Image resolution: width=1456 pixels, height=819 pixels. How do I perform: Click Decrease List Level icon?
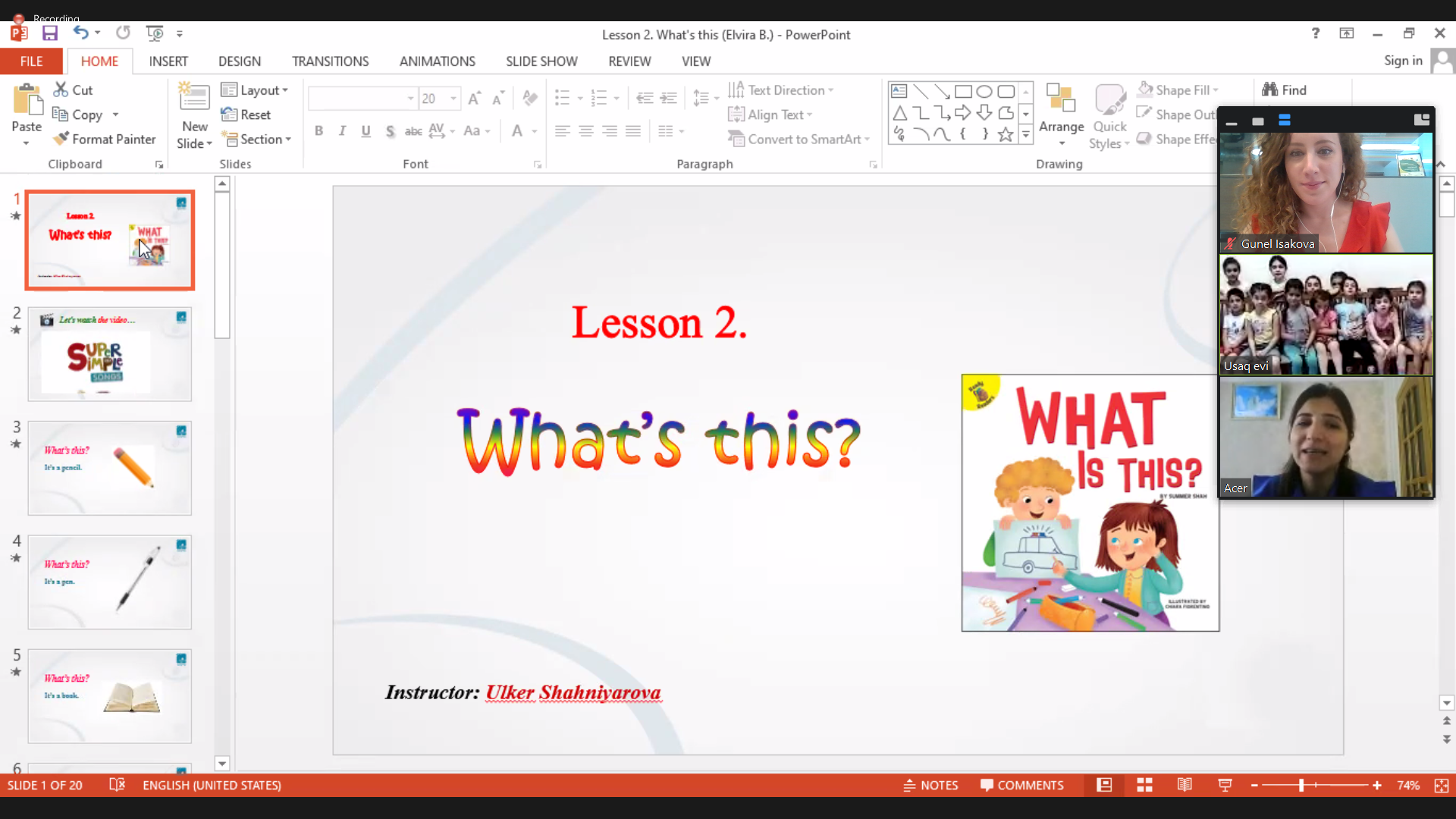645,99
